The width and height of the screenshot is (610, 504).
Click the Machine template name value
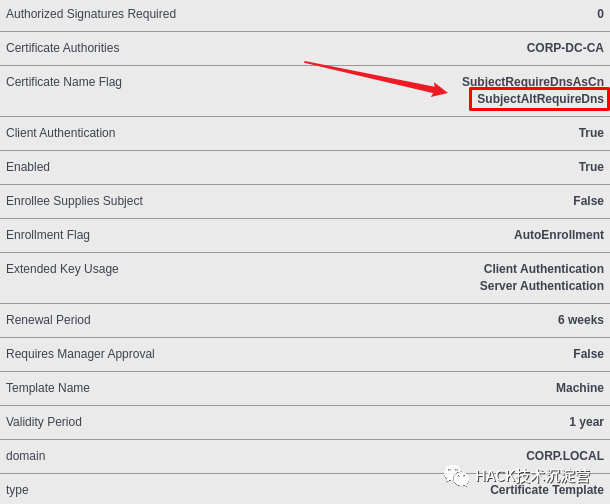click(x=579, y=388)
